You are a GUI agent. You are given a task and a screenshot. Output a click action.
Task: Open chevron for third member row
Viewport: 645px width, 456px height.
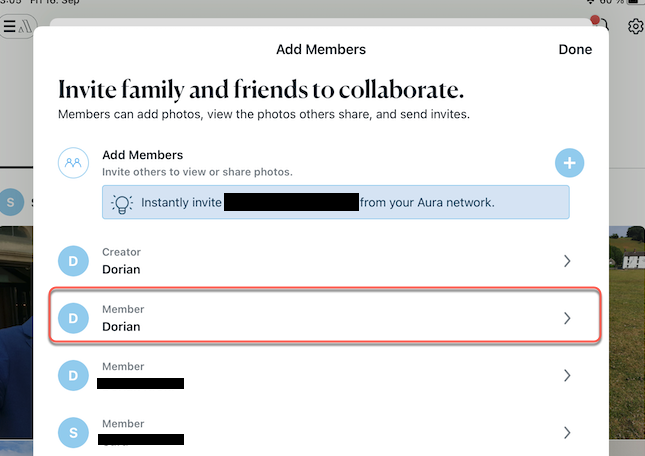tap(567, 375)
